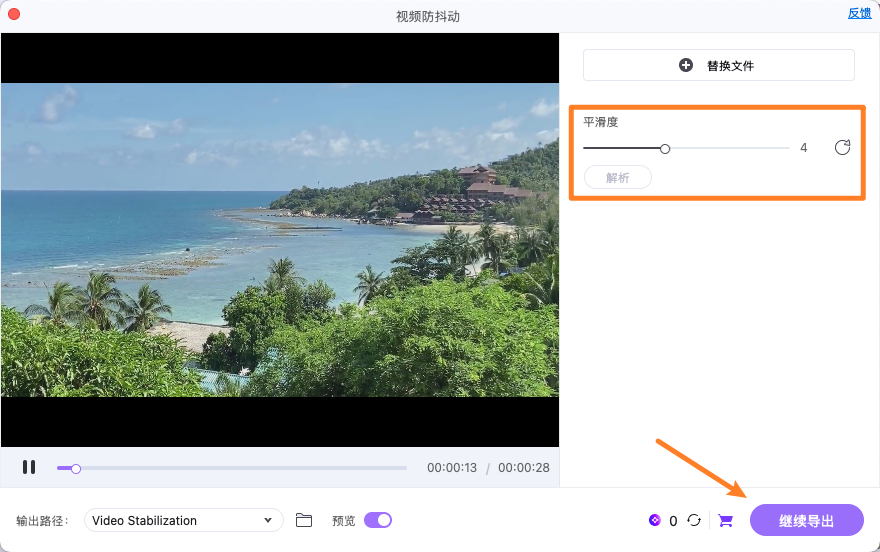Click the beach video preview area
The height and width of the screenshot is (552, 880).
click(280, 240)
